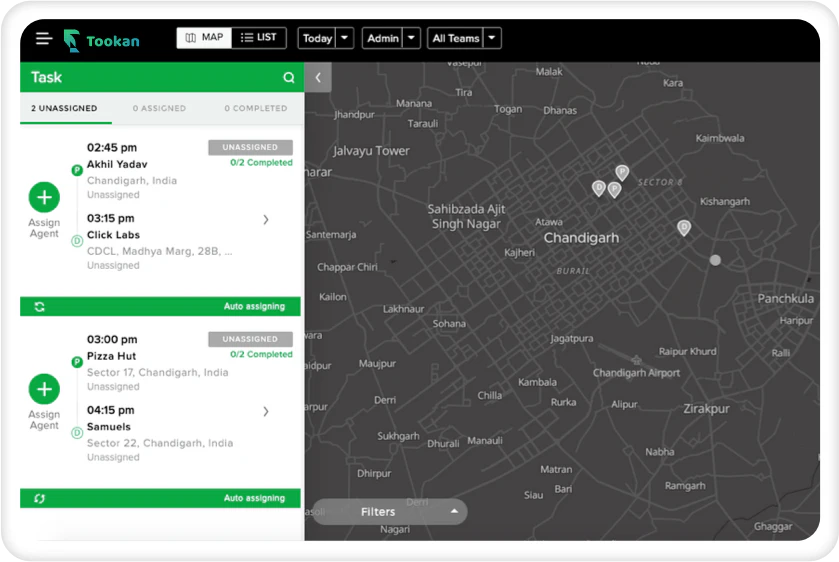Switch to MAP view
This screenshot has height=562, width=839.
click(204, 37)
